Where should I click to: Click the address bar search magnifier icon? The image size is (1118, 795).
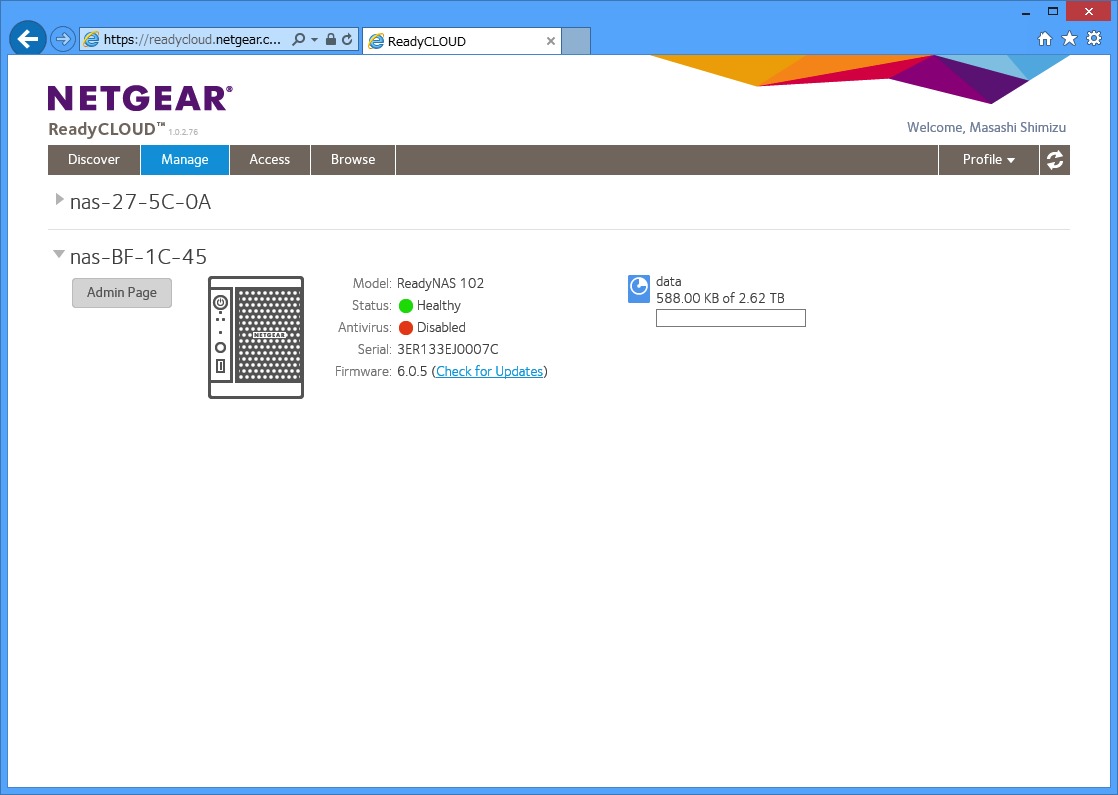point(298,40)
